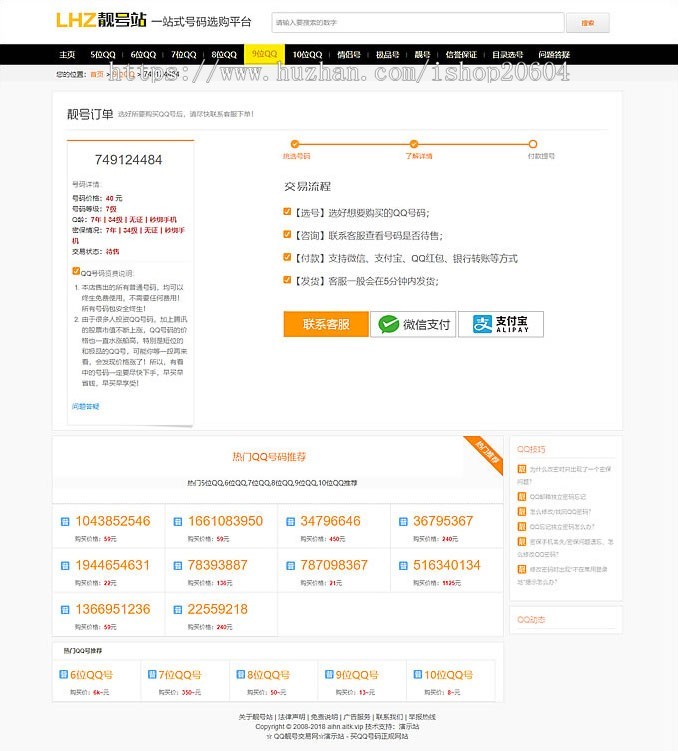Click the blue icon beside number 78393887
678x751 pixels.
(x=178, y=566)
